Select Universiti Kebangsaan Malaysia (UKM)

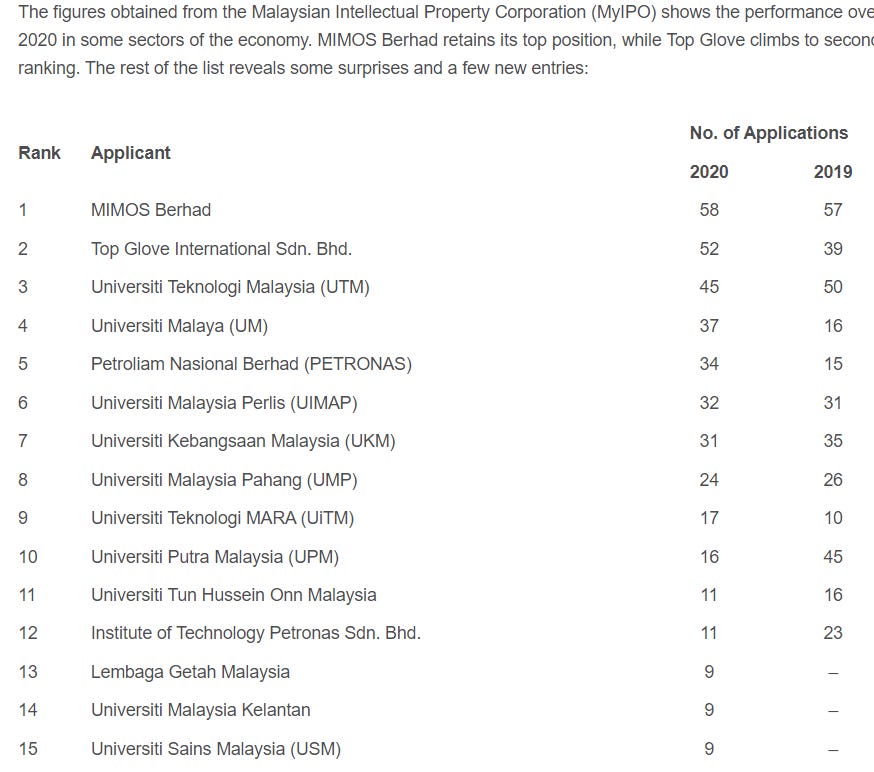click(243, 441)
